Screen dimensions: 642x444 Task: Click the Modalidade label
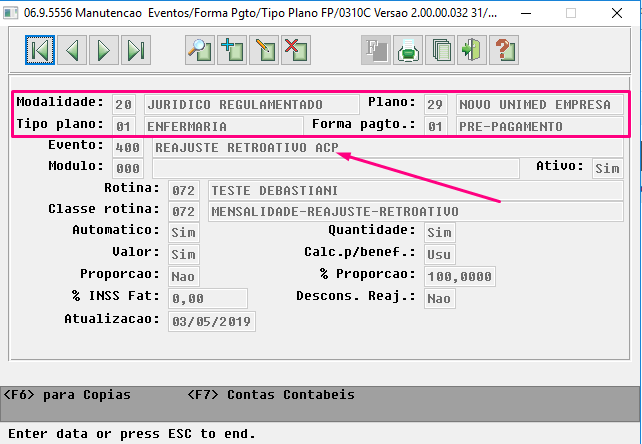click(60, 102)
